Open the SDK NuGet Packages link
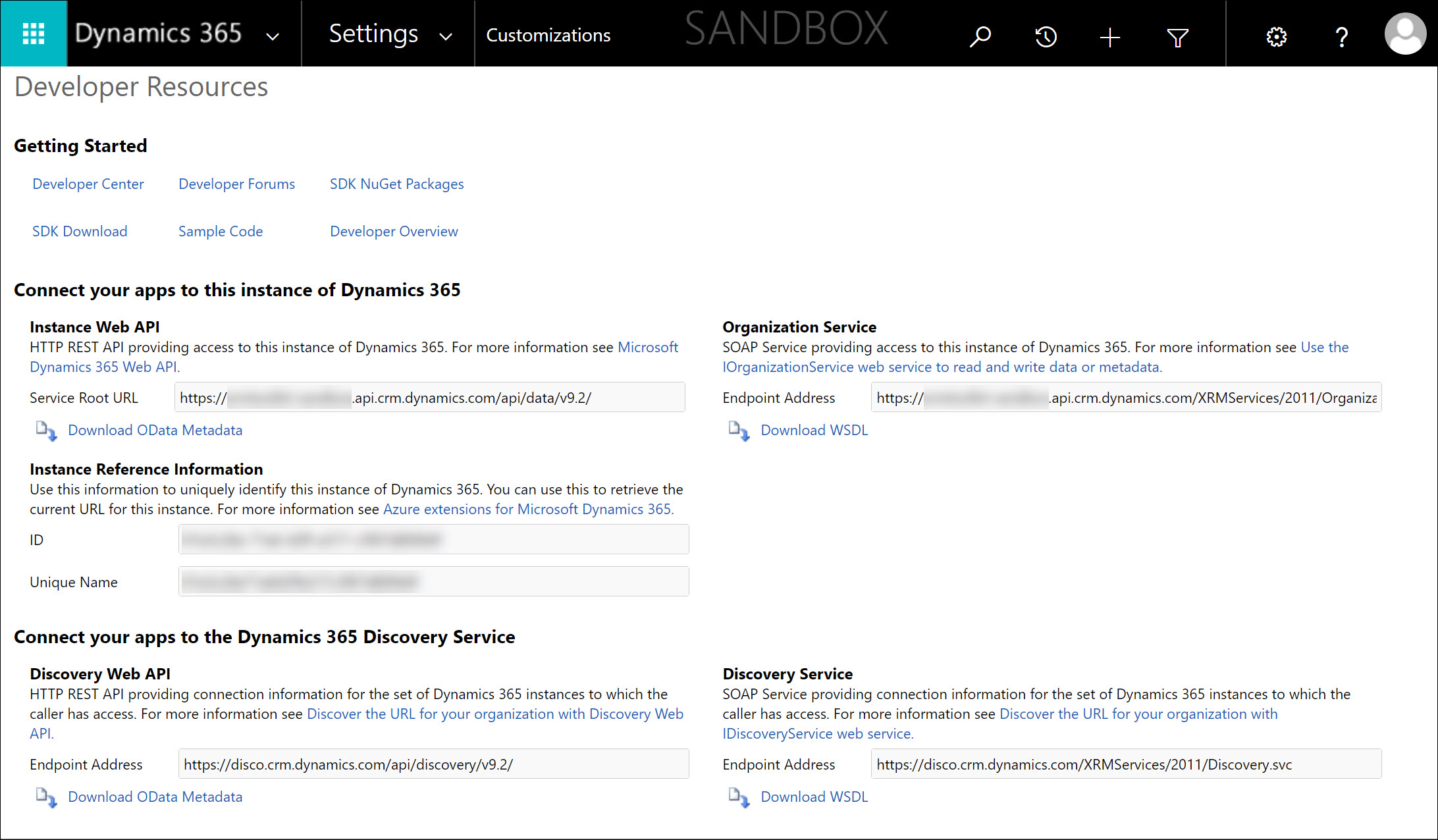The height and width of the screenshot is (840, 1438). pyautogui.click(x=396, y=184)
